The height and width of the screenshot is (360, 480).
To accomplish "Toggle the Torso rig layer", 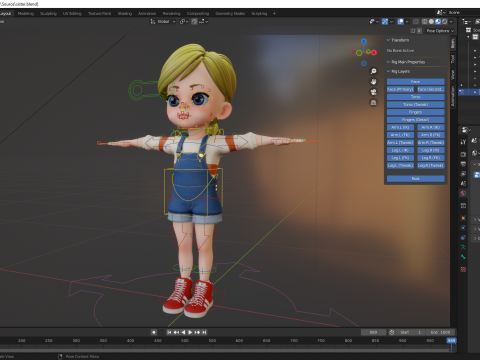I will pos(416,97).
